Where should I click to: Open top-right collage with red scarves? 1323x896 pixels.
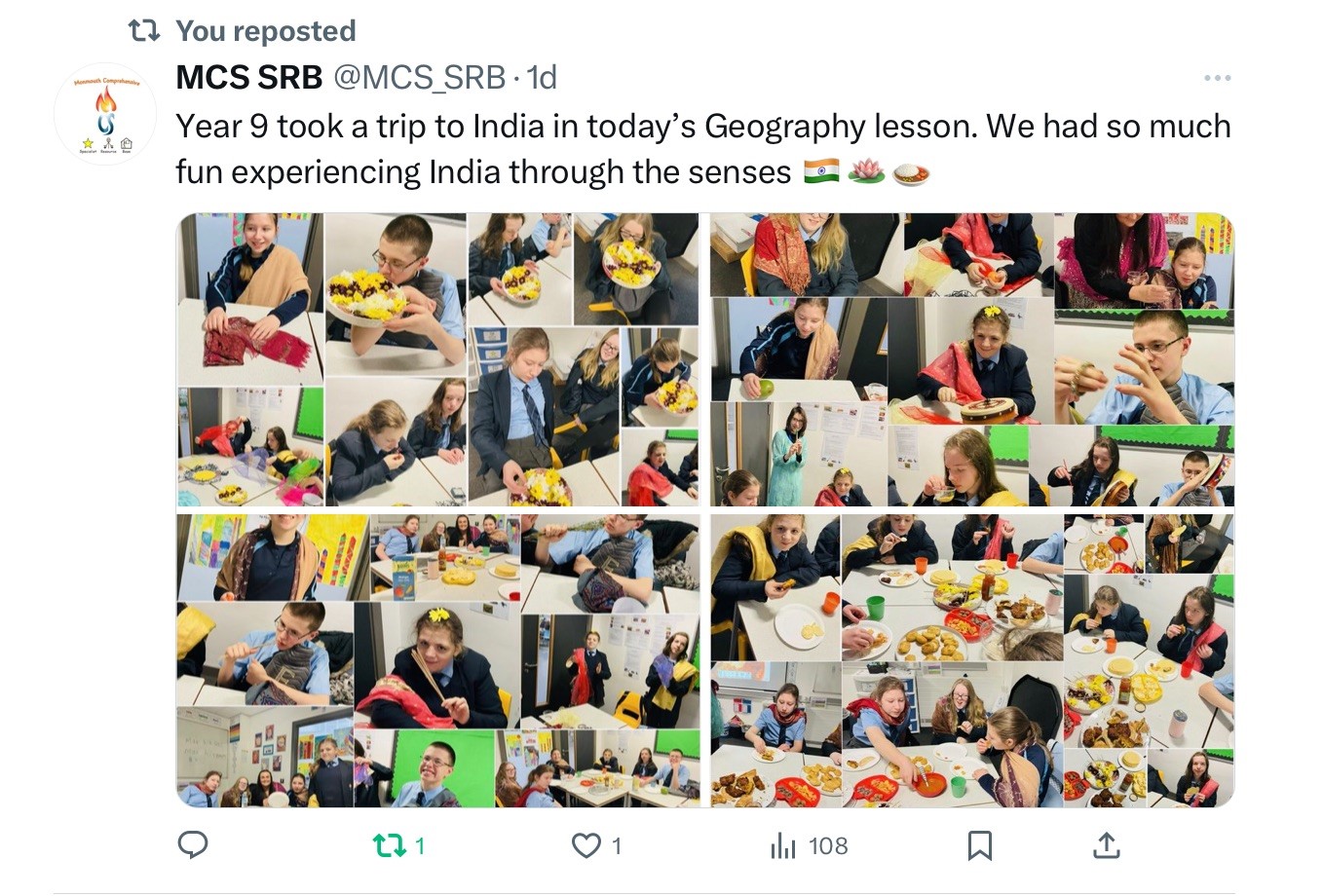pos(972,359)
